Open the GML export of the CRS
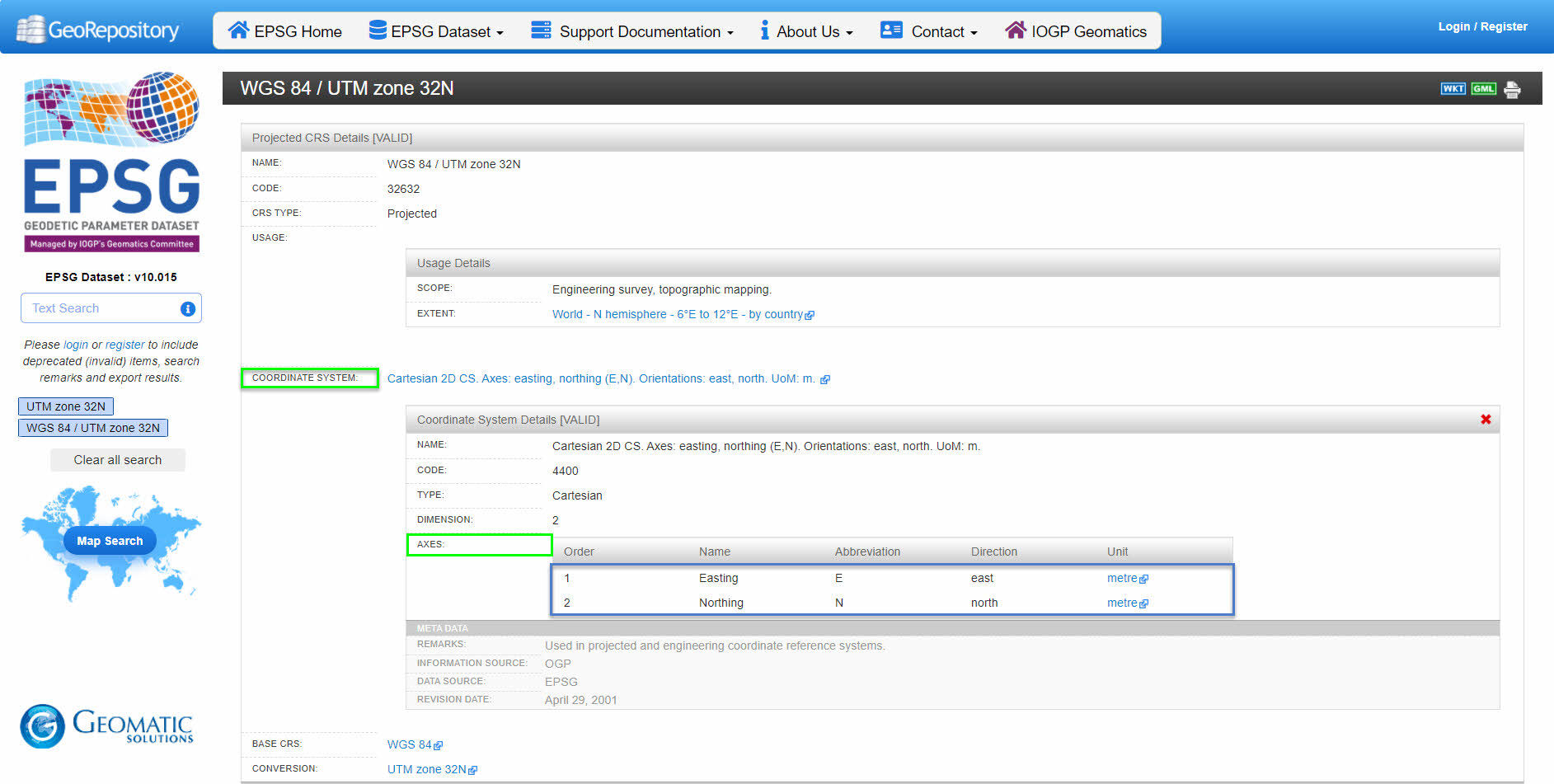Image resolution: width=1554 pixels, height=784 pixels. click(x=1483, y=88)
